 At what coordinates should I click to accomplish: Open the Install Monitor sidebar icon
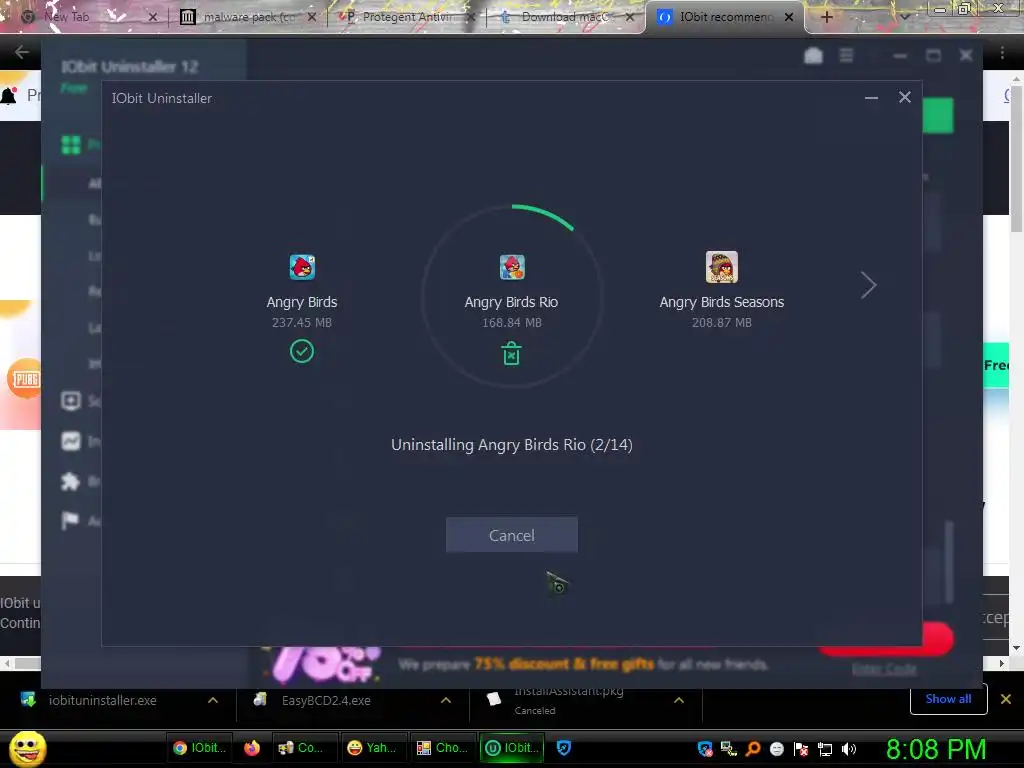click(x=71, y=441)
